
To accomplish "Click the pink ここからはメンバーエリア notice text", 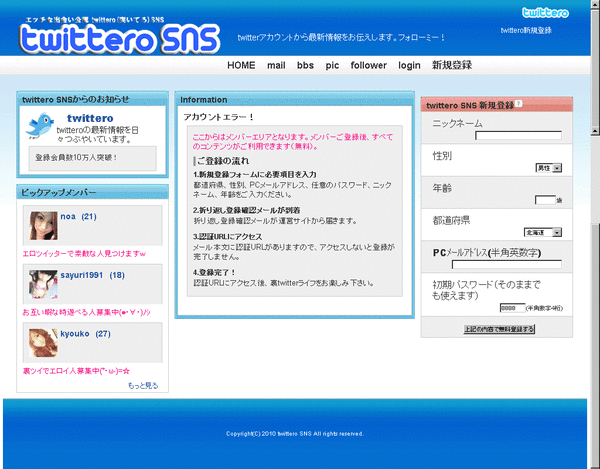I will point(293,142).
